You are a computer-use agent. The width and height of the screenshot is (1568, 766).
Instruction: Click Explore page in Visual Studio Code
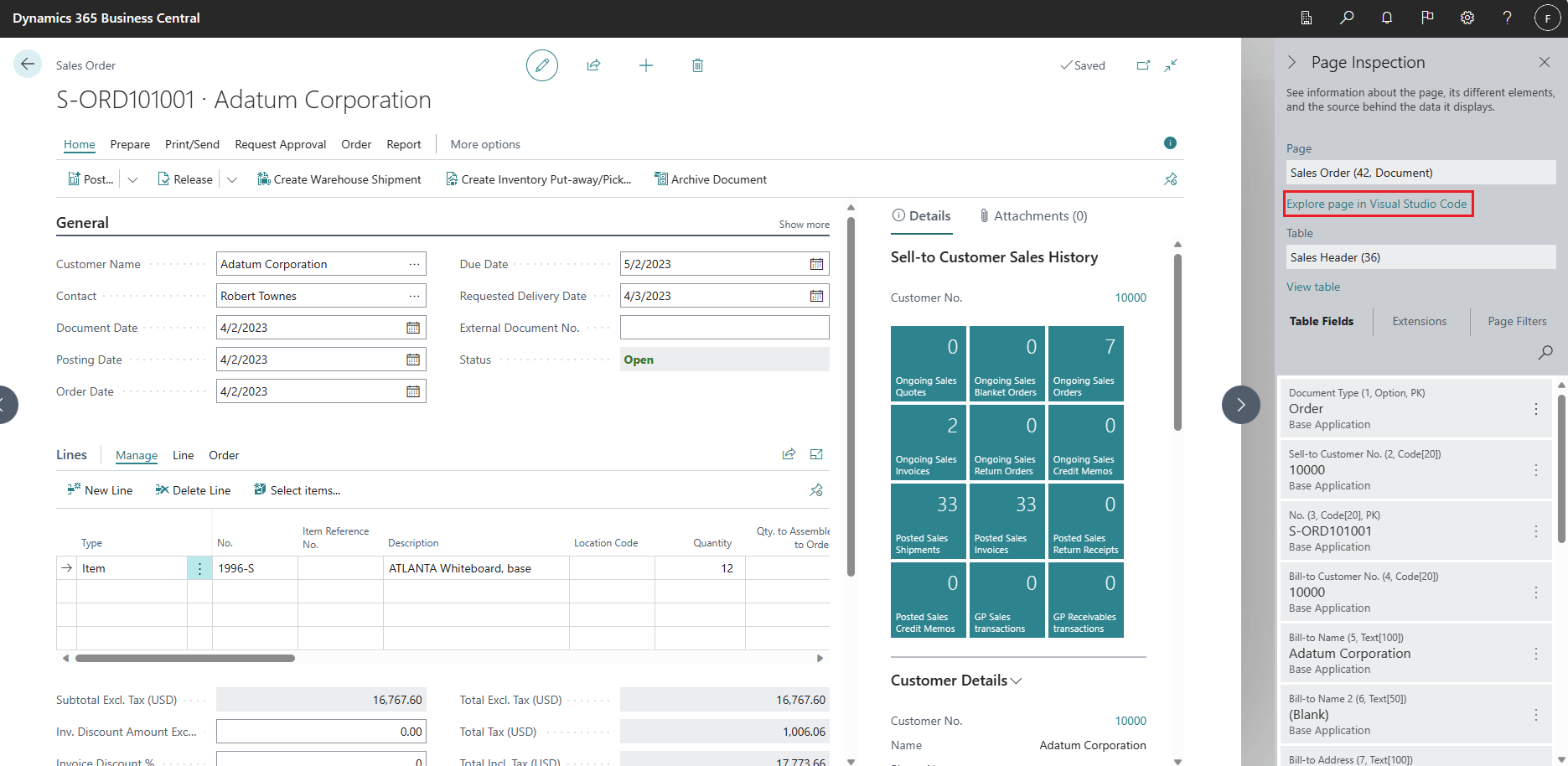coord(1377,204)
